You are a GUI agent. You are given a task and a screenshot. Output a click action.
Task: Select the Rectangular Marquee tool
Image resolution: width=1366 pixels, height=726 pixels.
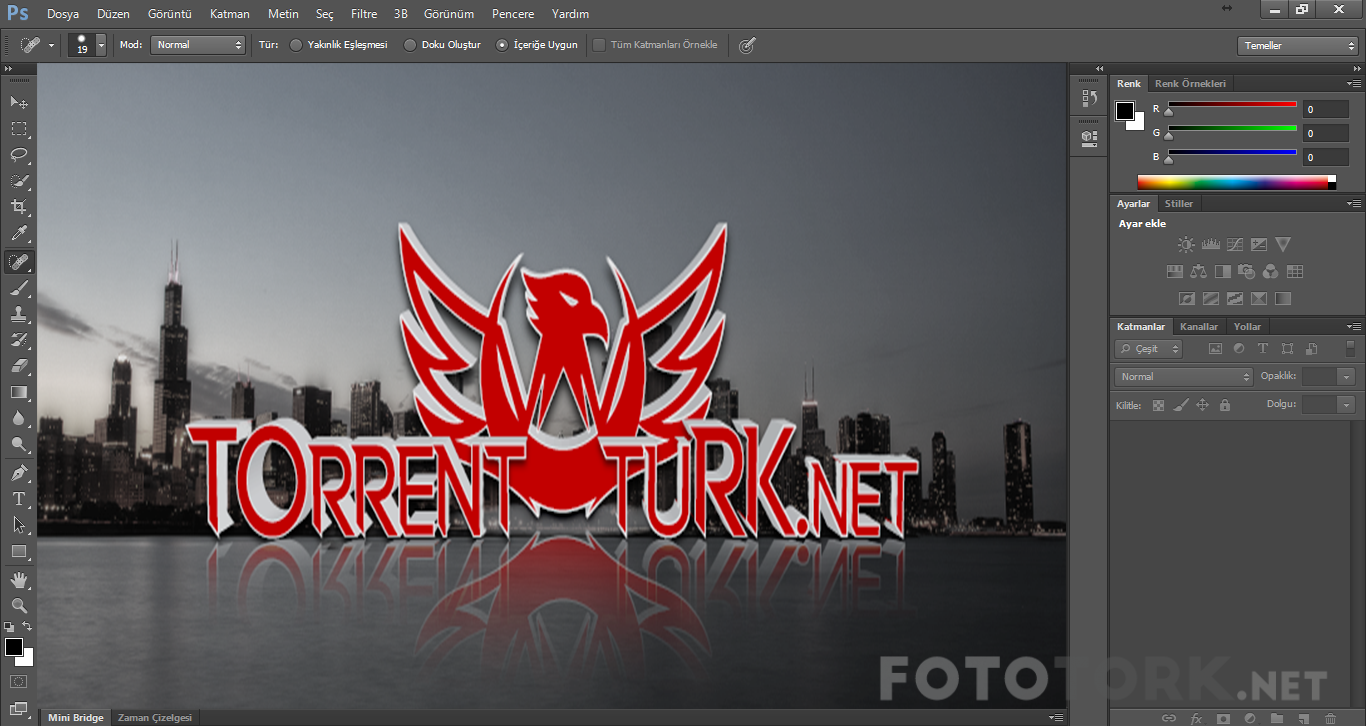point(19,128)
